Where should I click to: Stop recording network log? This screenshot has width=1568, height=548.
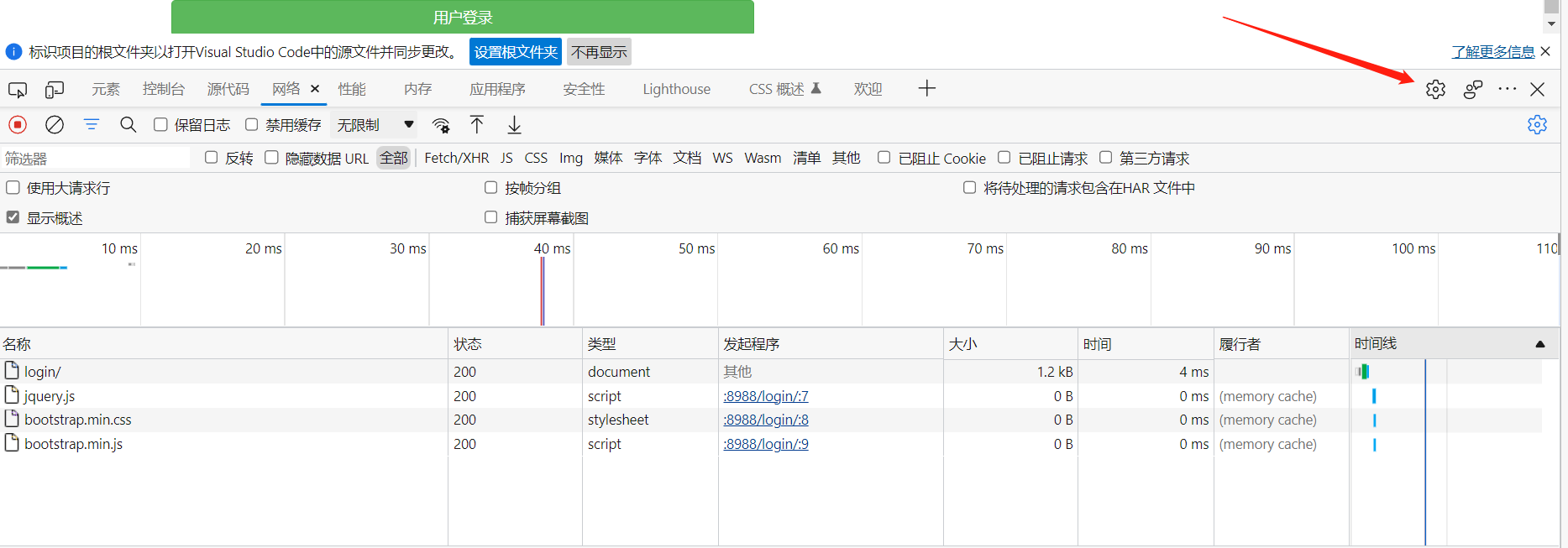click(x=18, y=125)
